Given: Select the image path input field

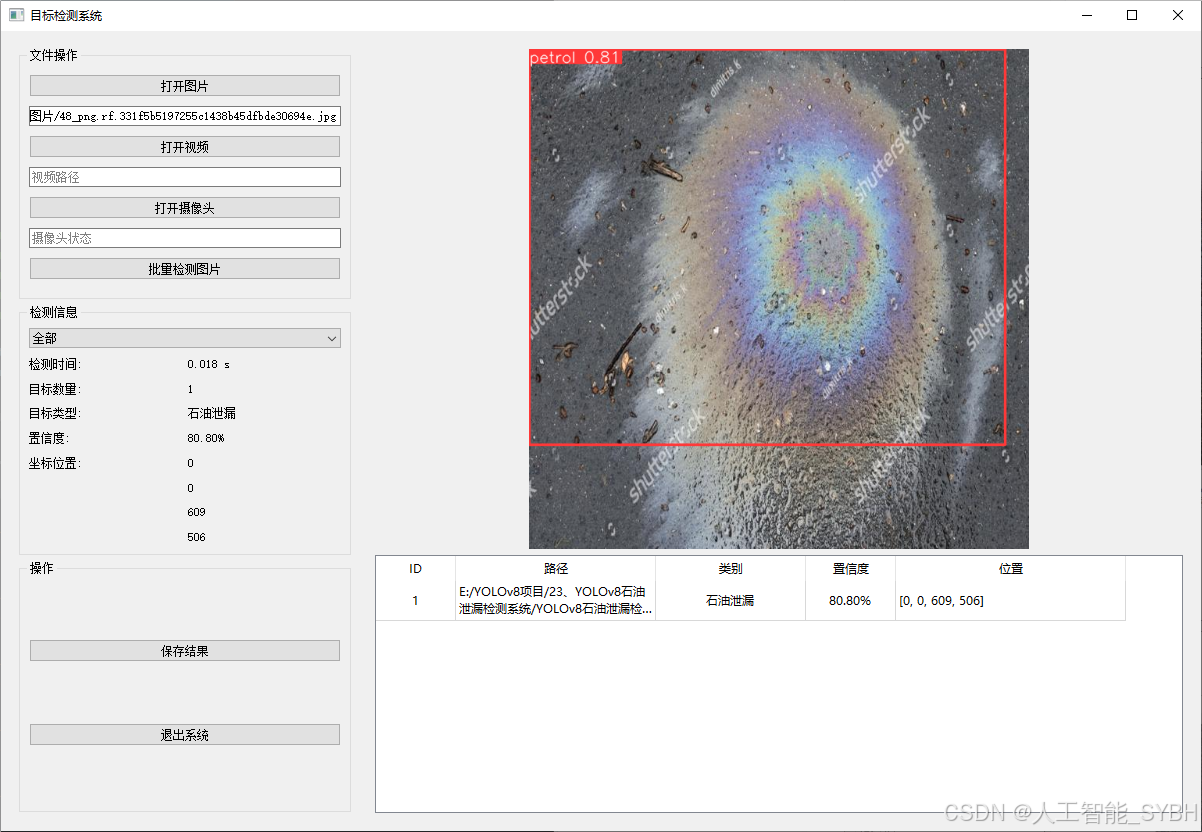Looking at the screenshot, I should pos(185,116).
